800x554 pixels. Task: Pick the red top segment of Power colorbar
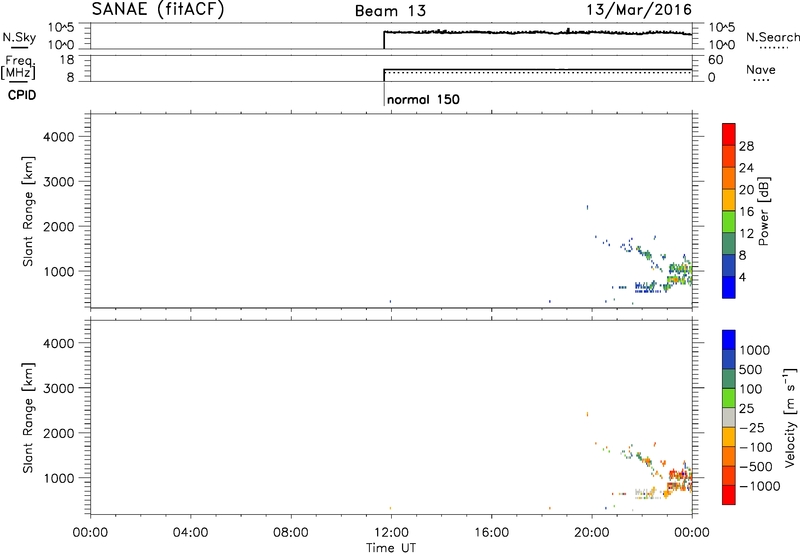point(729,134)
